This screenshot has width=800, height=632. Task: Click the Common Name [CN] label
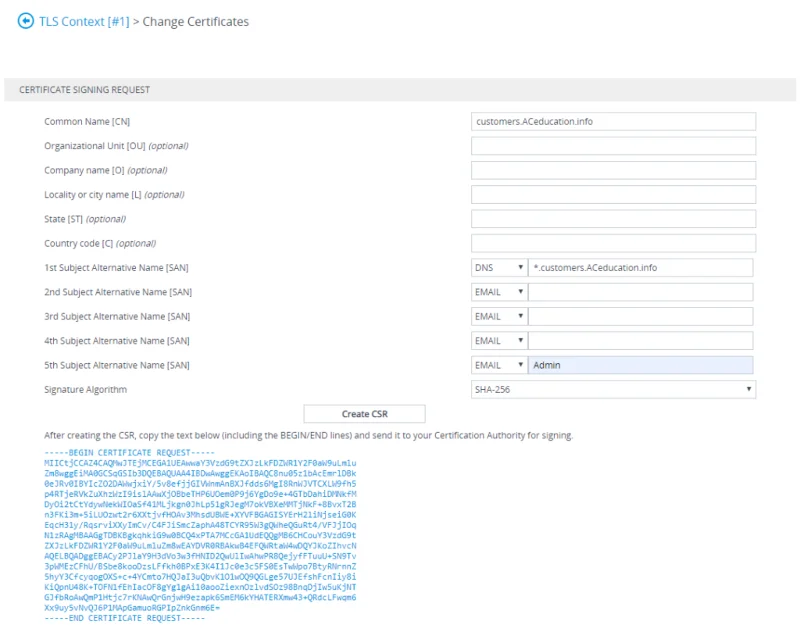(87, 121)
